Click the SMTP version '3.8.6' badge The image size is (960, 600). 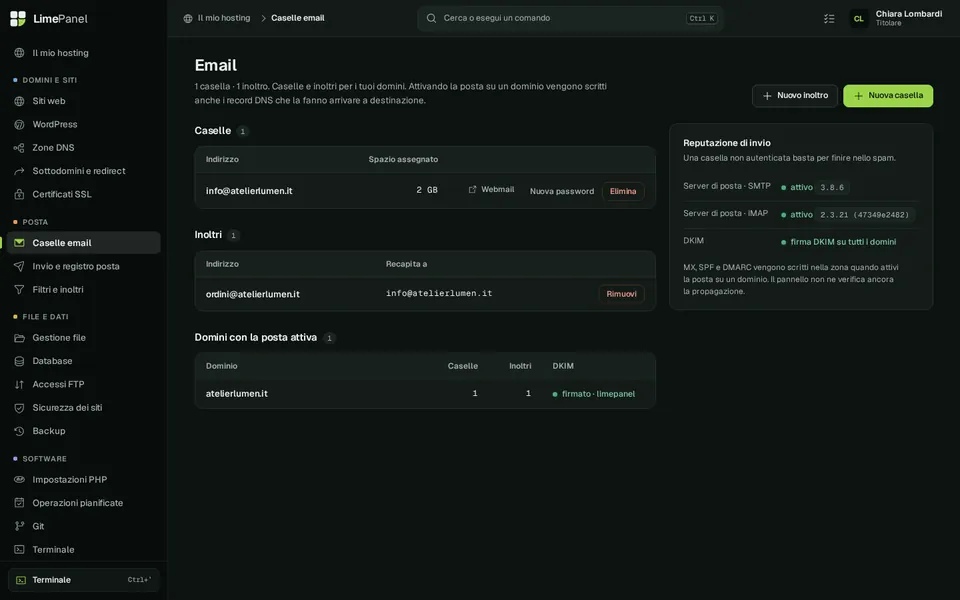click(x=832, y=187)
